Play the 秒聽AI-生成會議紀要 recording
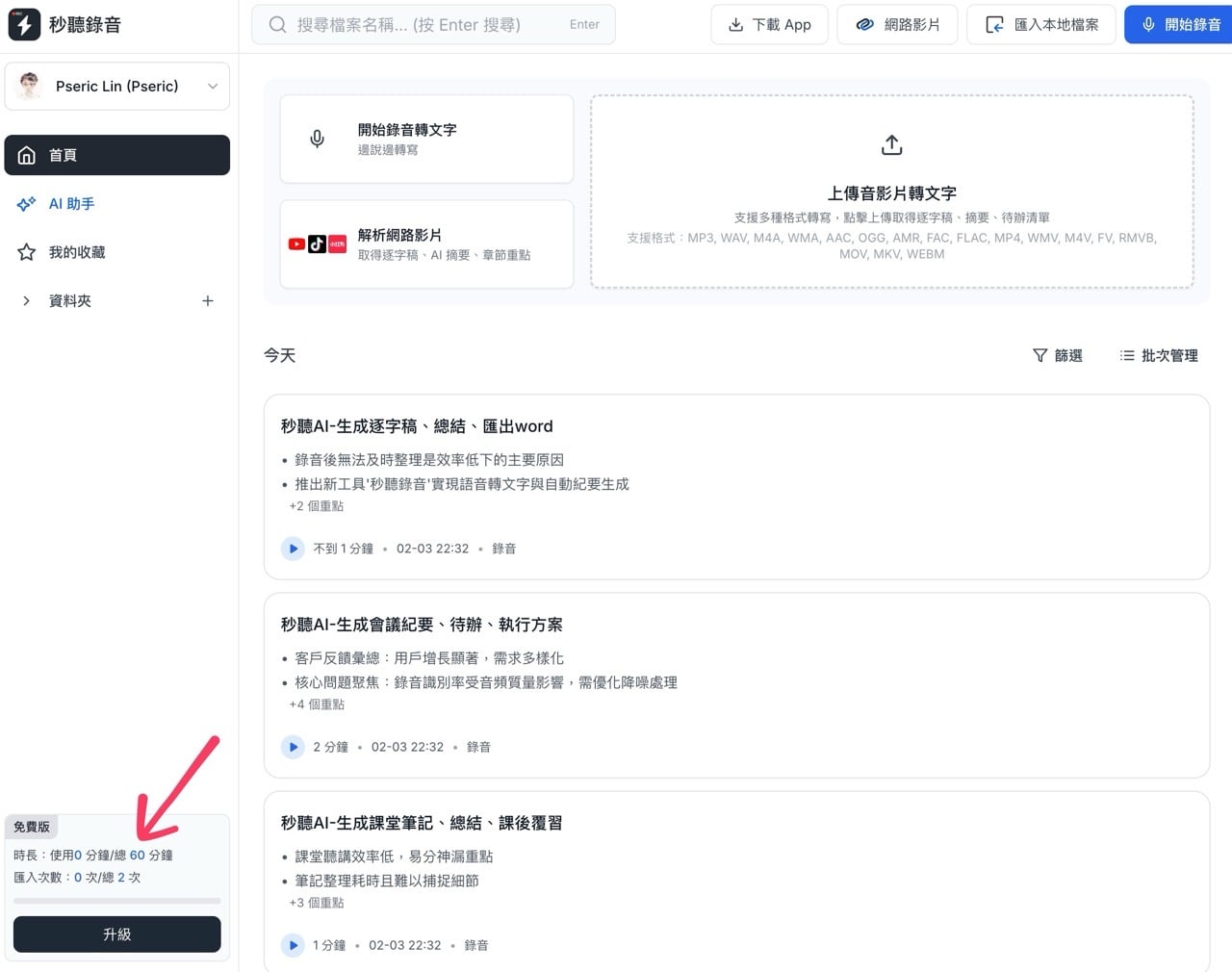This screenshot has width=1232, height=972. click(x=293, y=747)
